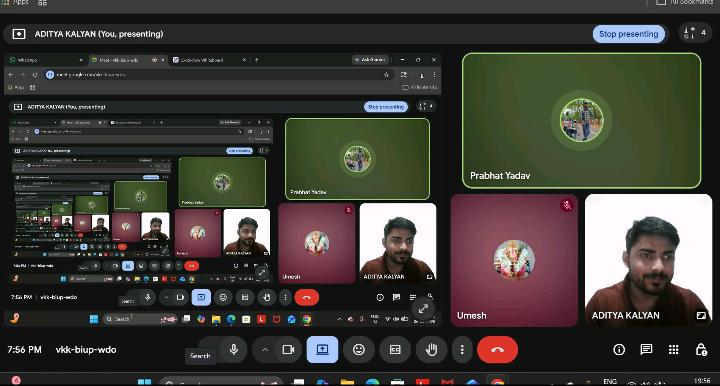Click Ask Gemini button in shared browser

pos(370,60)
